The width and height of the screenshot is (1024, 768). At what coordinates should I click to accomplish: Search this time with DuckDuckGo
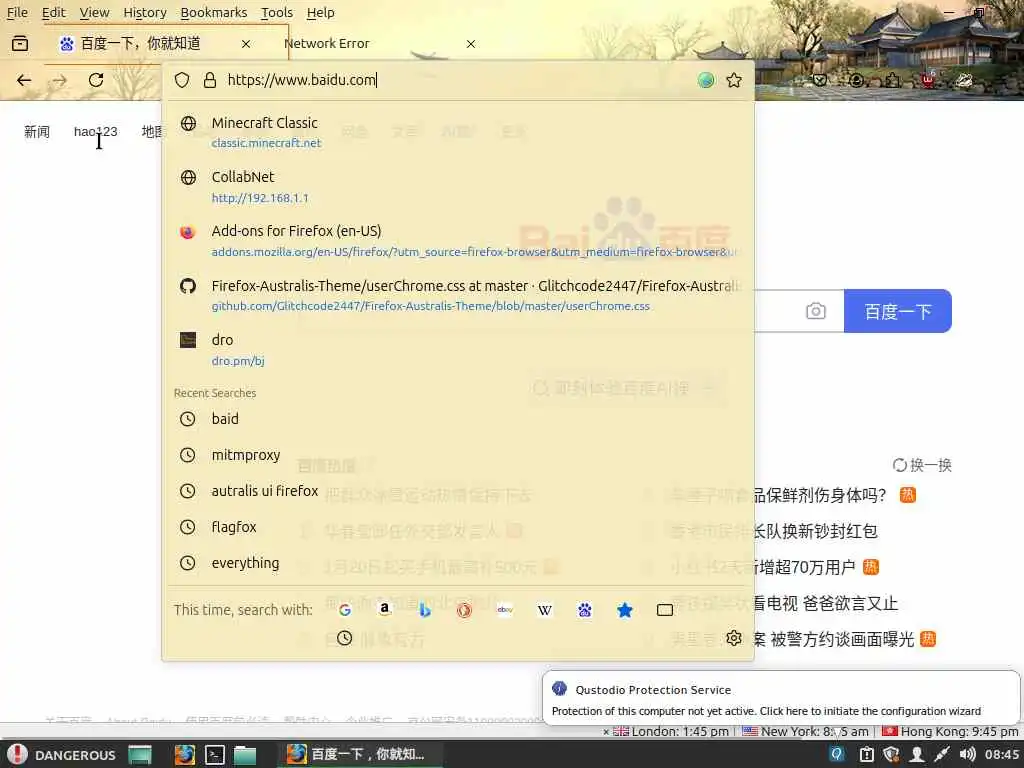point(464,610)
